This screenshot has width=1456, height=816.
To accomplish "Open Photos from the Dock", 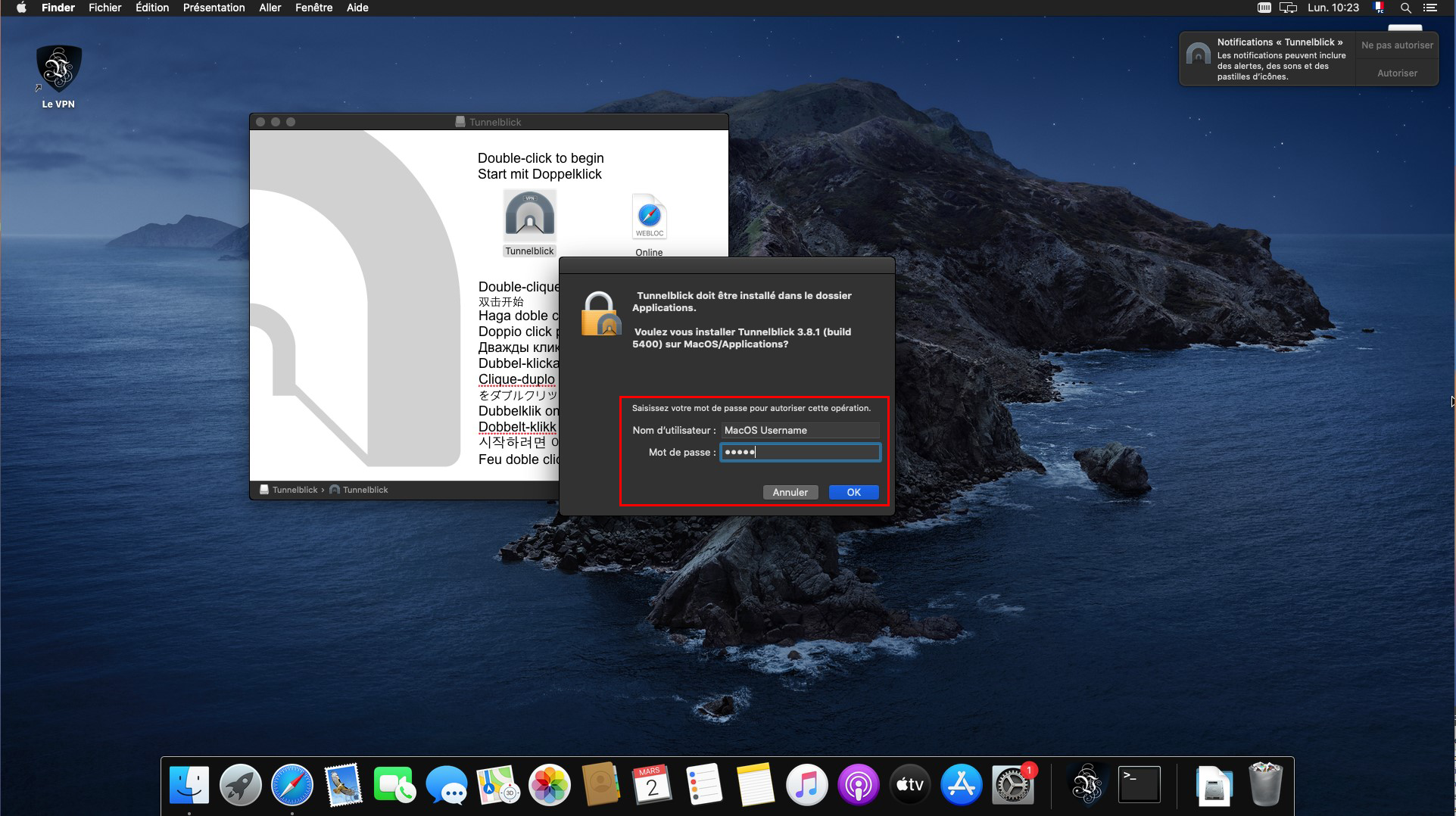I will [x=549, y=784].
